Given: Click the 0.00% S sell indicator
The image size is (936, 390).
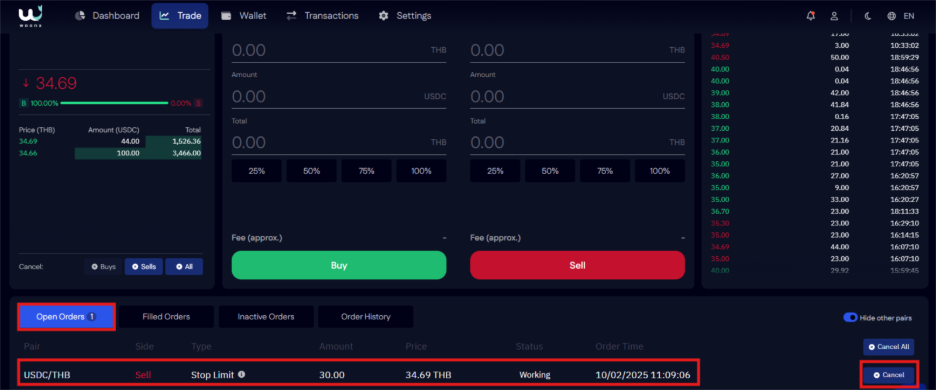Looking at the screenshot, I should 186,103.
